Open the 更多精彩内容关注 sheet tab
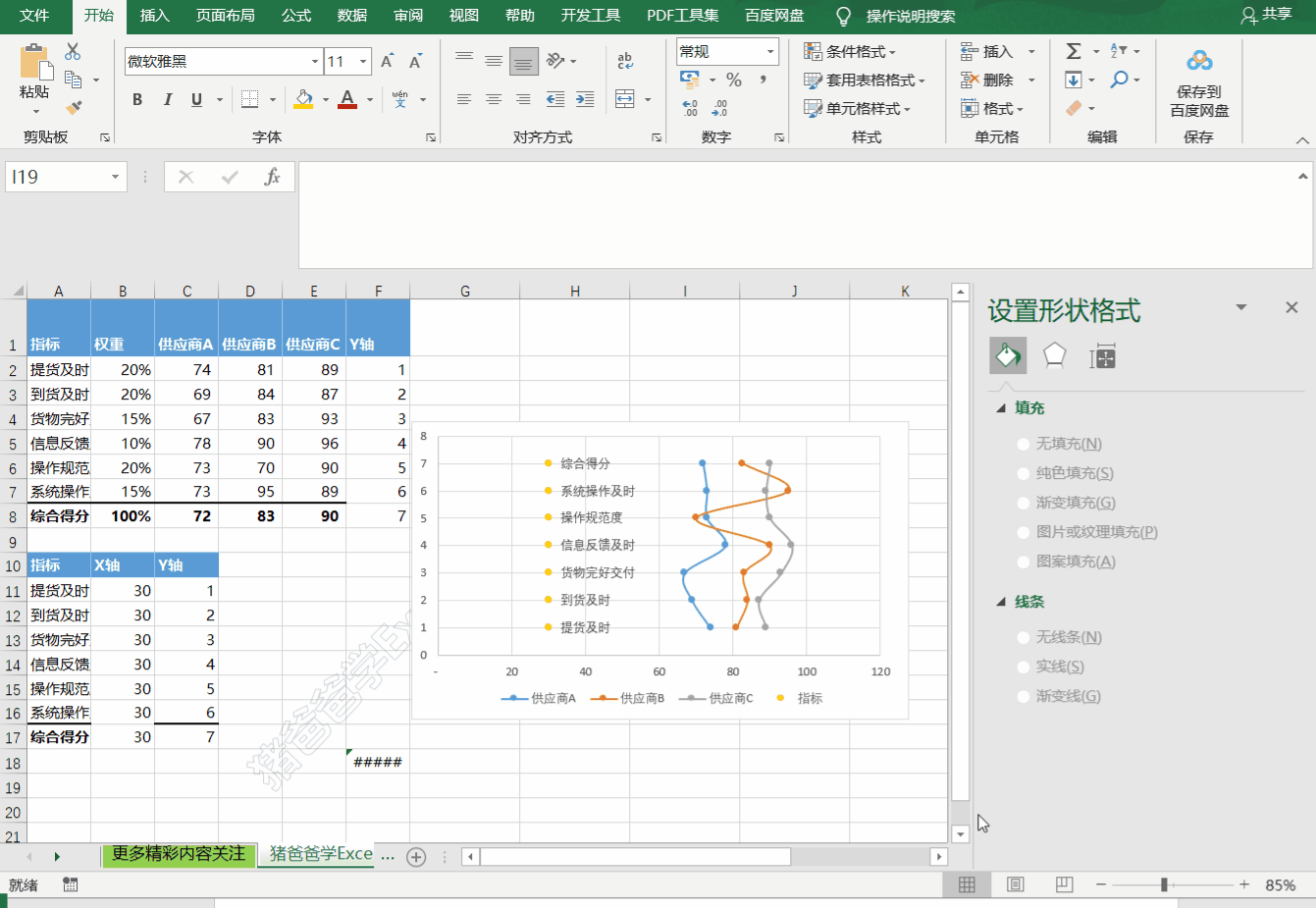 tap(179, 854)
